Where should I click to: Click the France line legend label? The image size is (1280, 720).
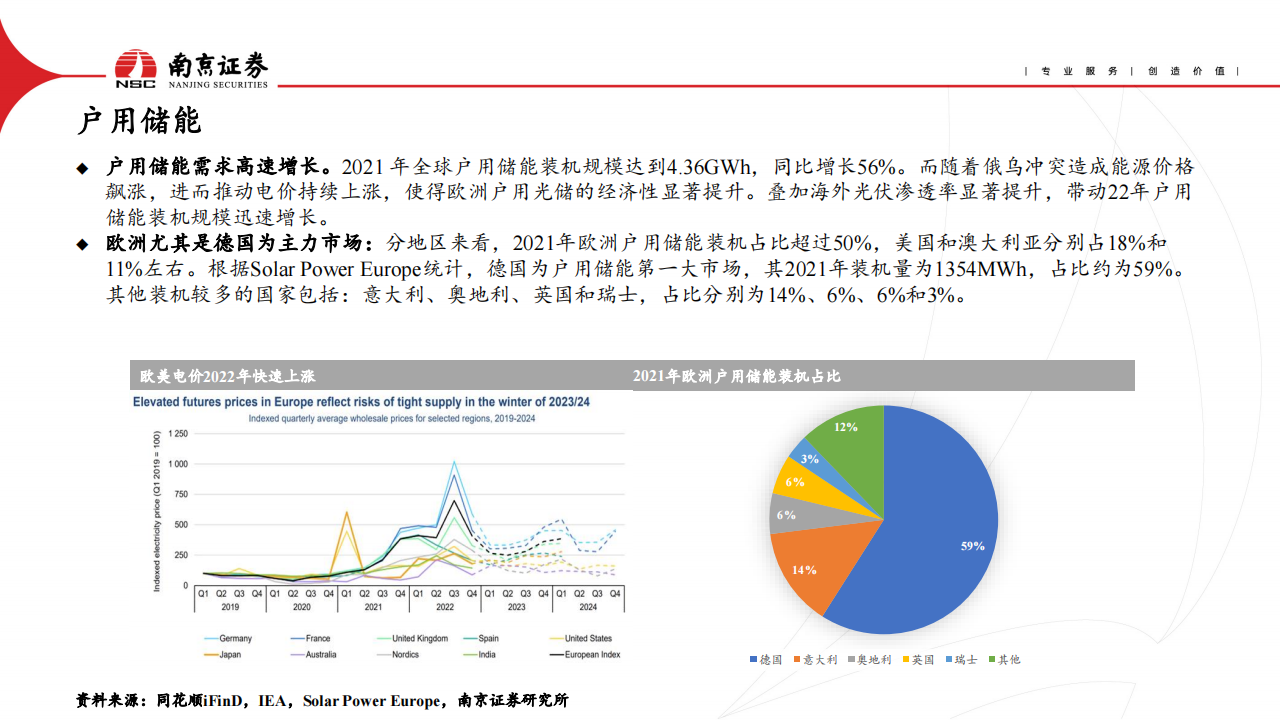[x=320, y=638]
